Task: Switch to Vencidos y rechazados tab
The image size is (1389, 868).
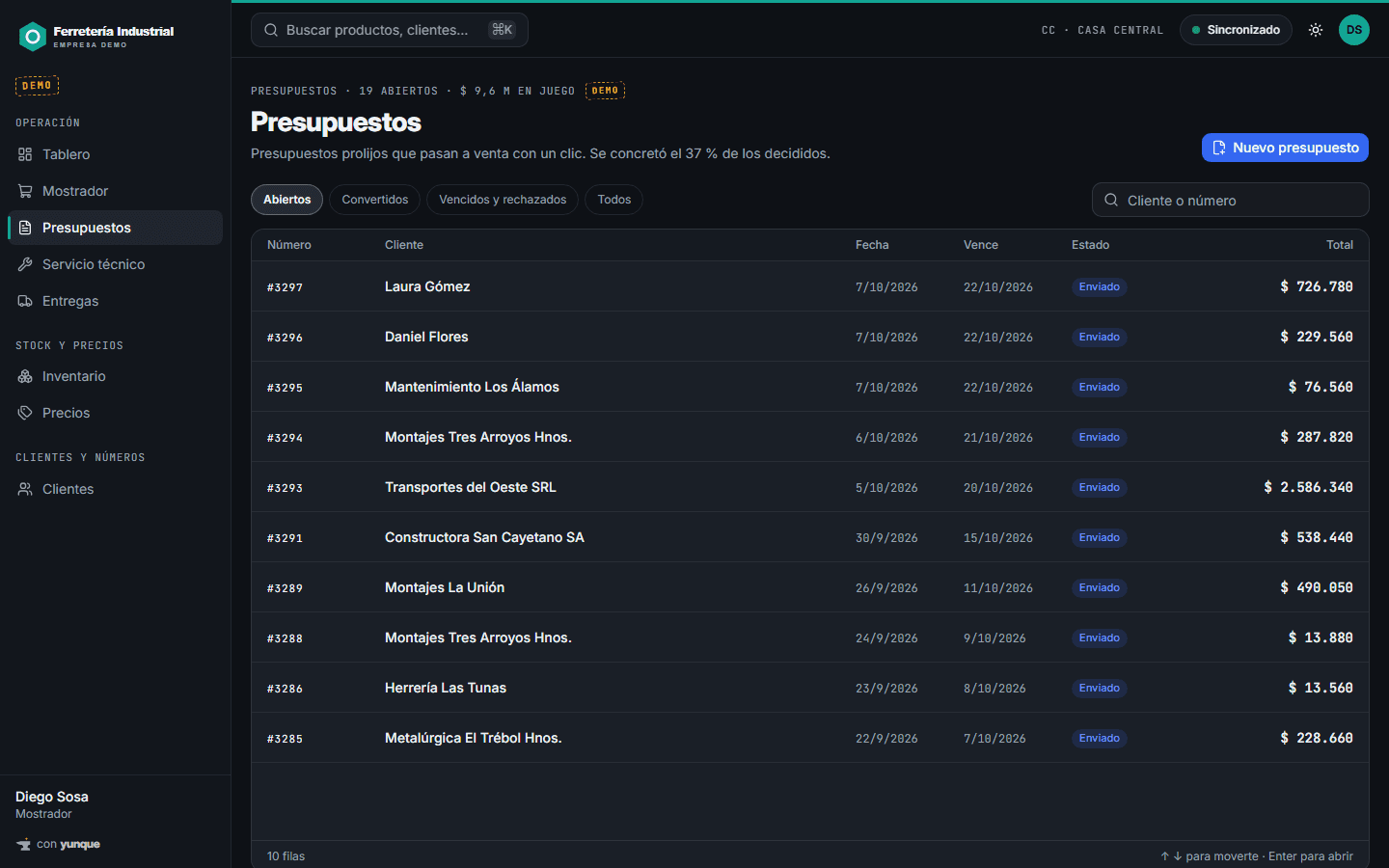Action: [x=503, y=200]
